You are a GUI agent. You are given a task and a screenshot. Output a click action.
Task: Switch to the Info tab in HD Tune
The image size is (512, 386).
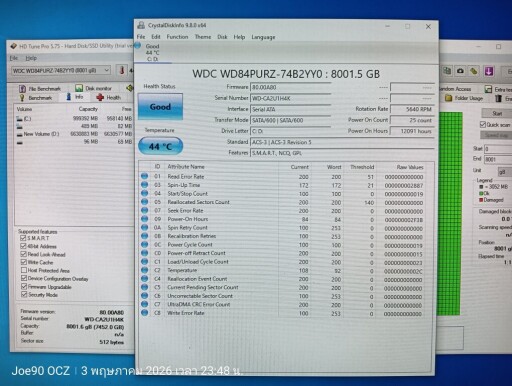[75, 97]
